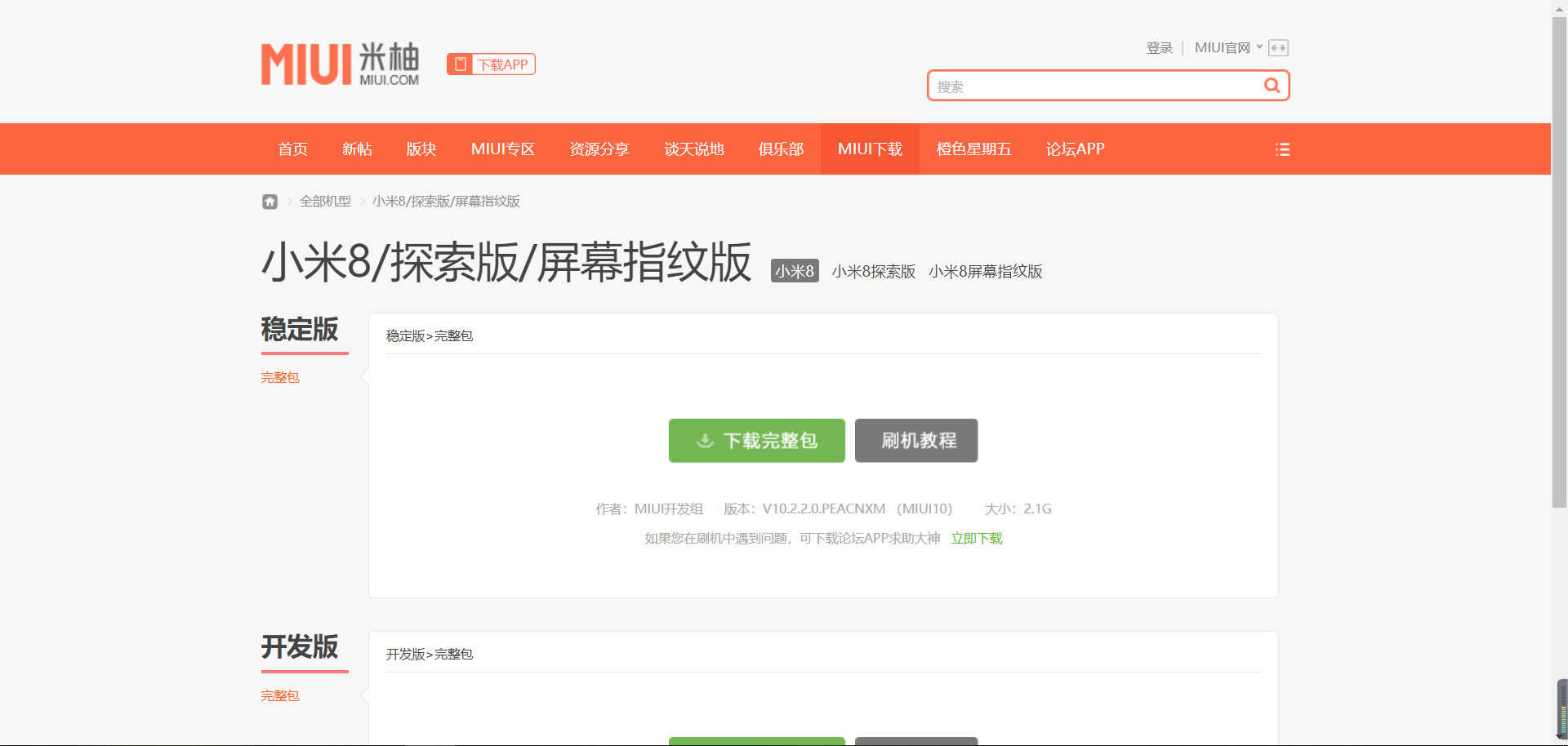Click the 开发版>完整包 panel header
Image resolution: width=1568 pixels, height=746 pixels.
(430, 655)
